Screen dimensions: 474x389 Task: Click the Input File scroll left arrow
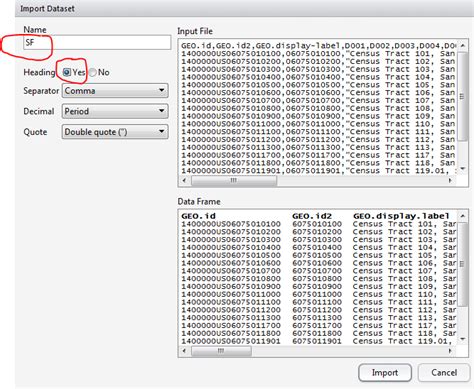click(x=184, y=180)
